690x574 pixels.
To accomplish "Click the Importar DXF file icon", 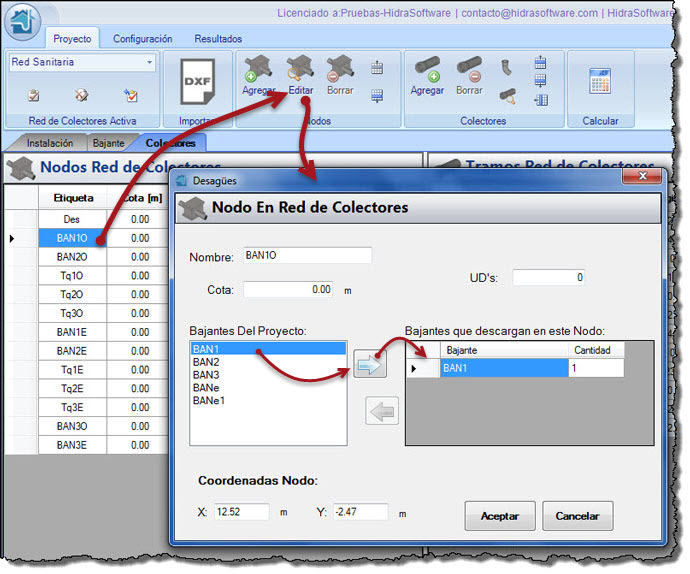I will pos(197,82).
